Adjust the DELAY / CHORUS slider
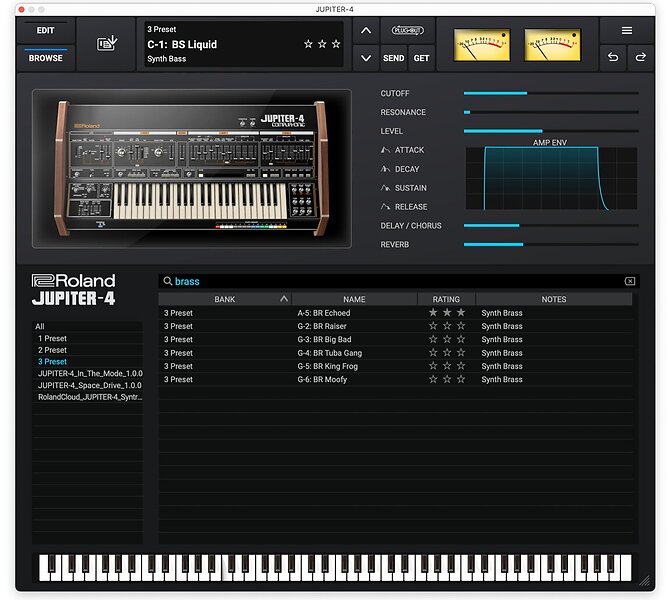 551,225
